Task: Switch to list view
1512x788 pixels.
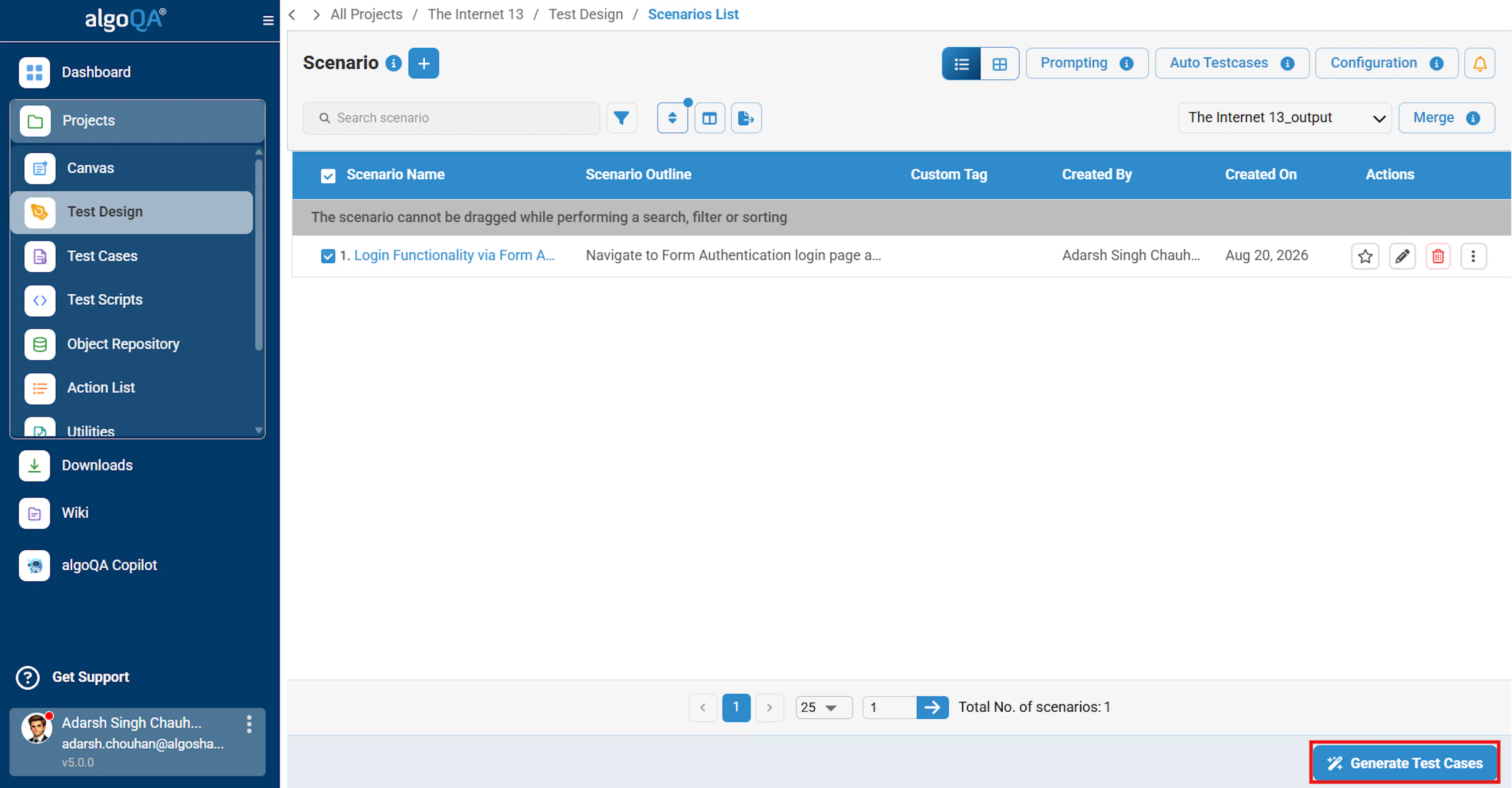Action: click(x=962, y=63)
